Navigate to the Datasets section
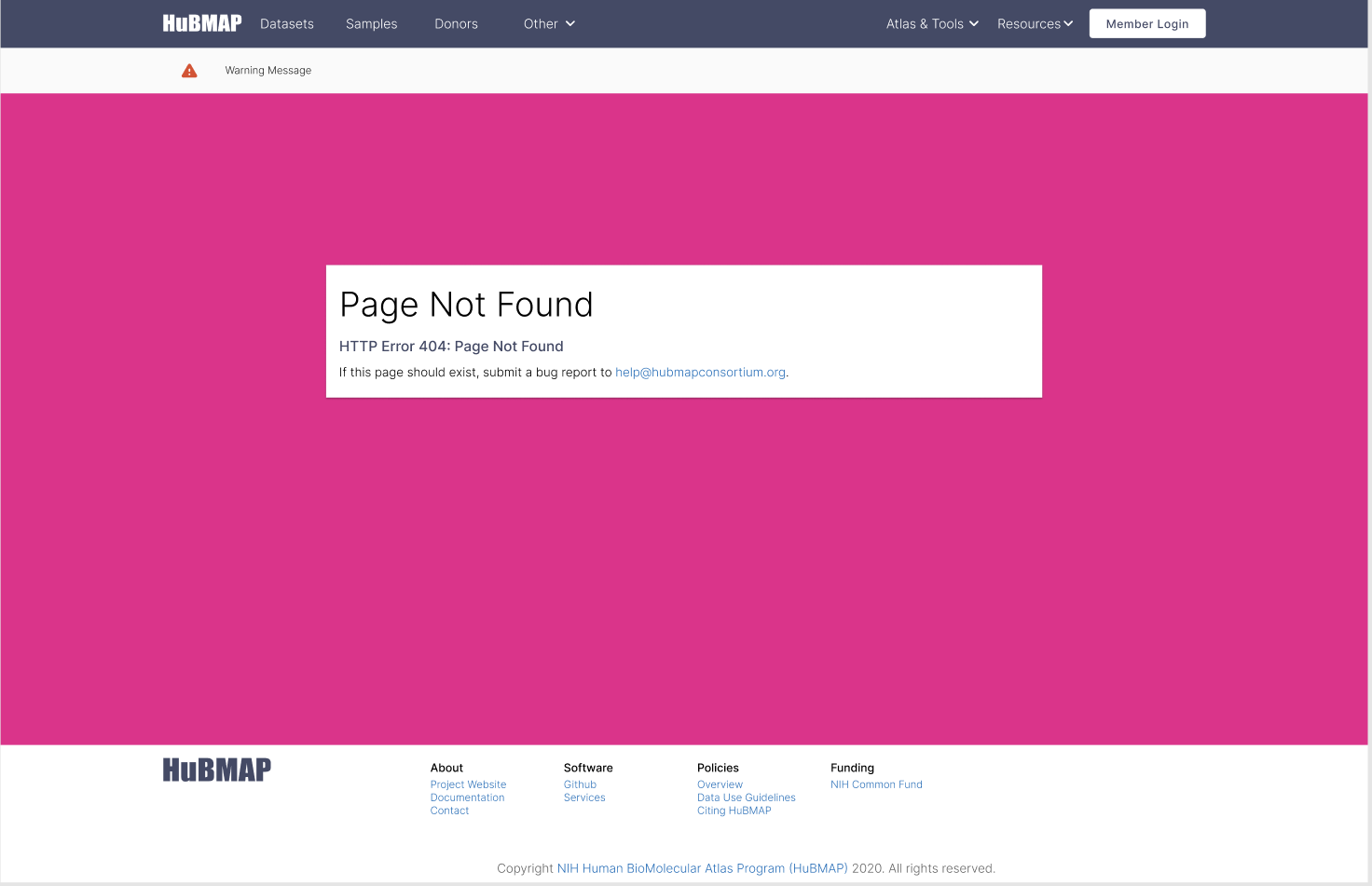Screen dimensions: 1372x886 tap(286, 23)
